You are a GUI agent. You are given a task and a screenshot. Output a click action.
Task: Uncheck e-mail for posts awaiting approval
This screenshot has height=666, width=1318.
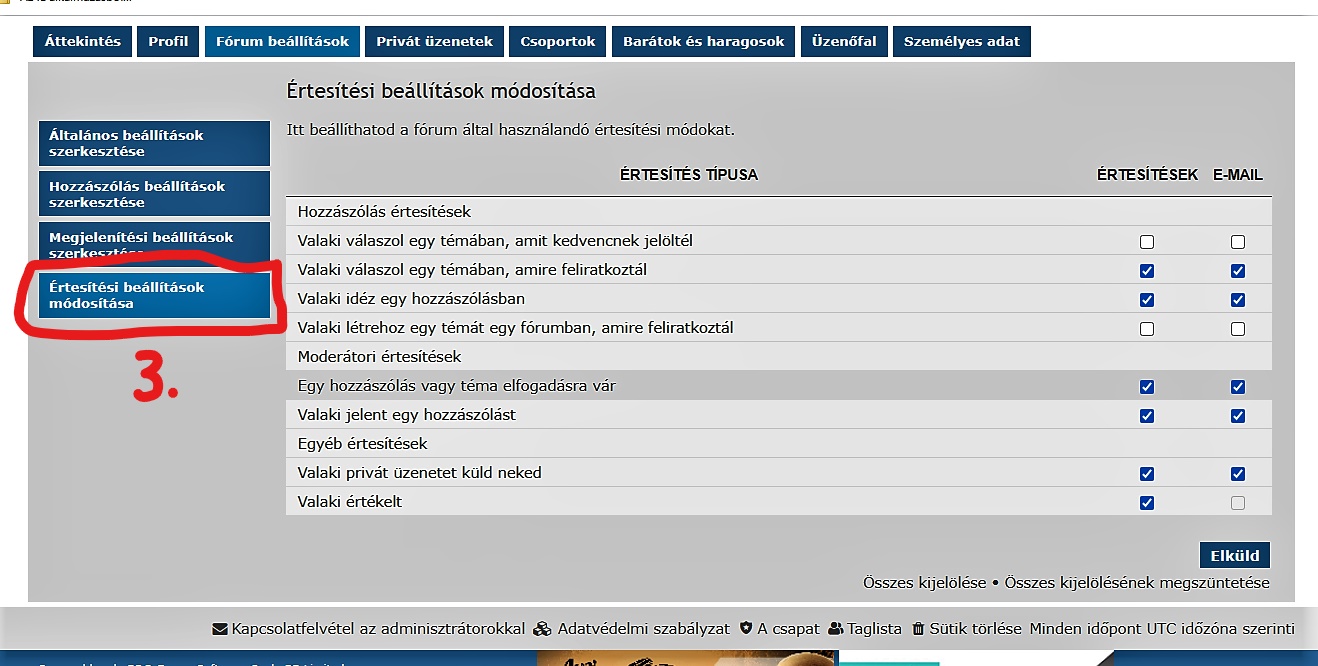(x=1237, y=386)
